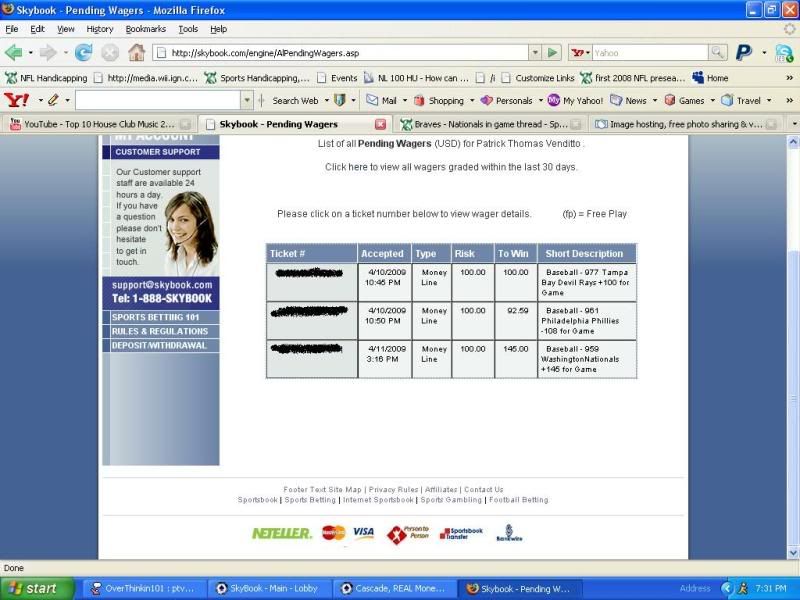
Task: Open the Help menu
Action: coord(218,29)
